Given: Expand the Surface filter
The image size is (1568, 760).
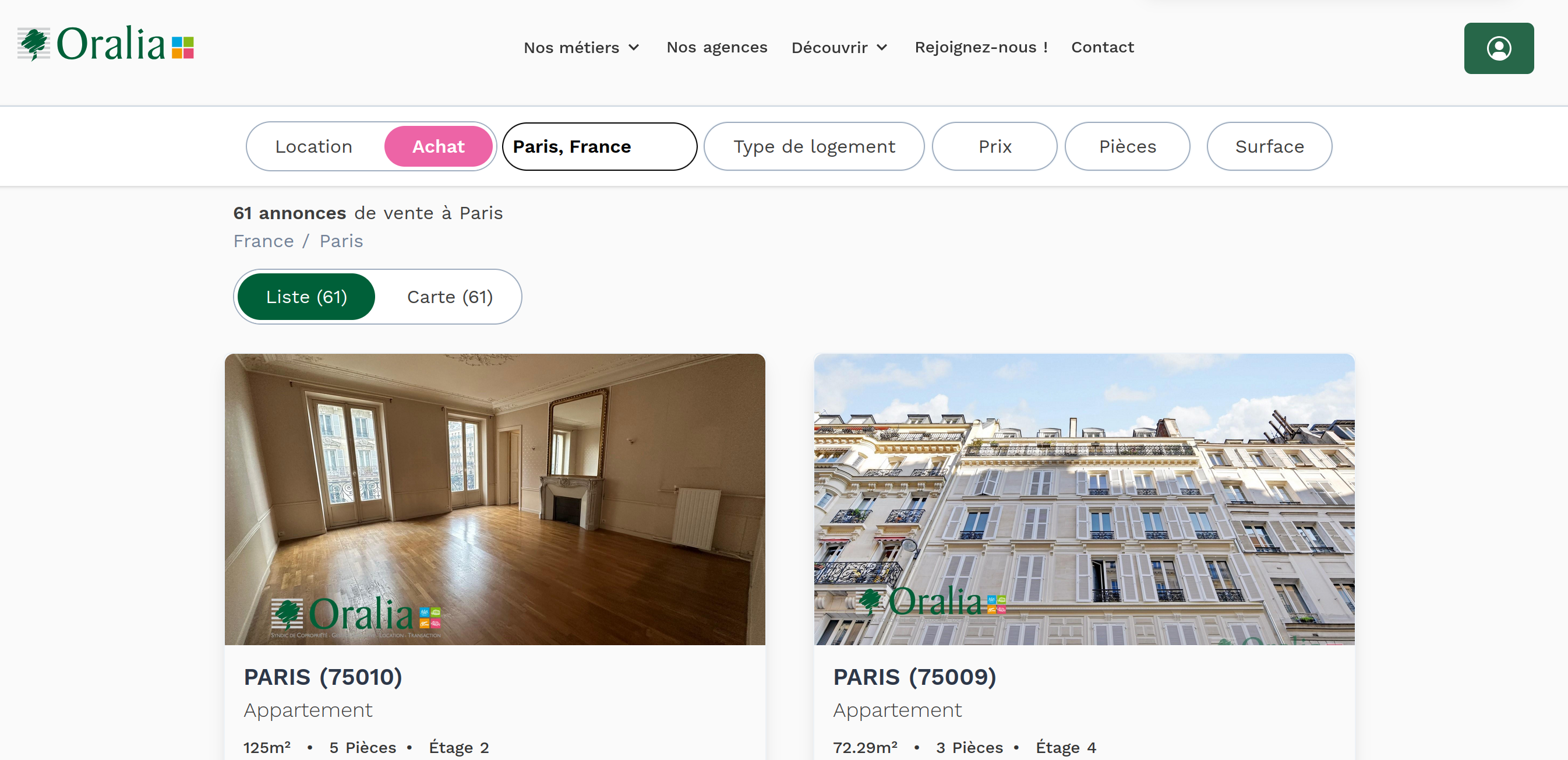Looking at the screenshot, I should coord(1269,146).
